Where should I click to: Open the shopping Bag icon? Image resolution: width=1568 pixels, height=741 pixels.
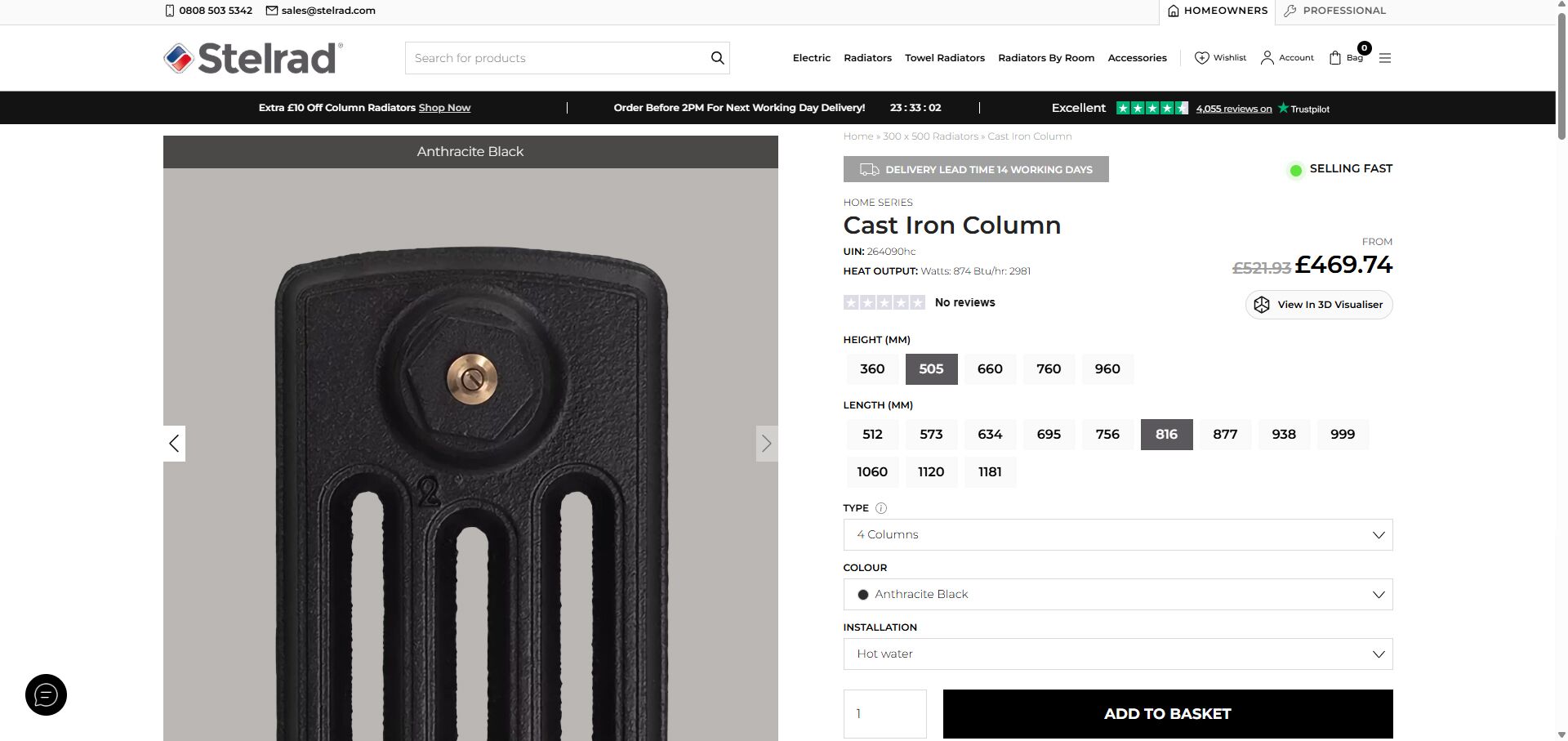point(1335,58)
